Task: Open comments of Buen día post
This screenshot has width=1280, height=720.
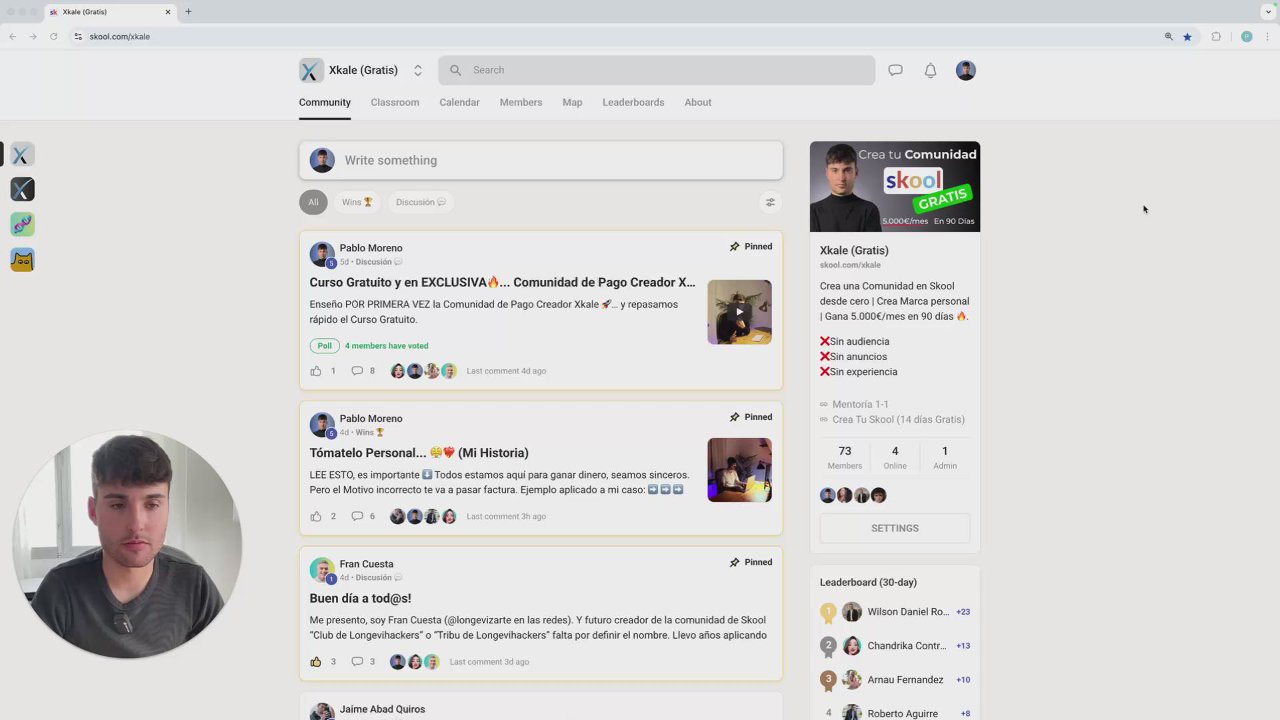Action: pyautogui.click(x=357, y=662)
